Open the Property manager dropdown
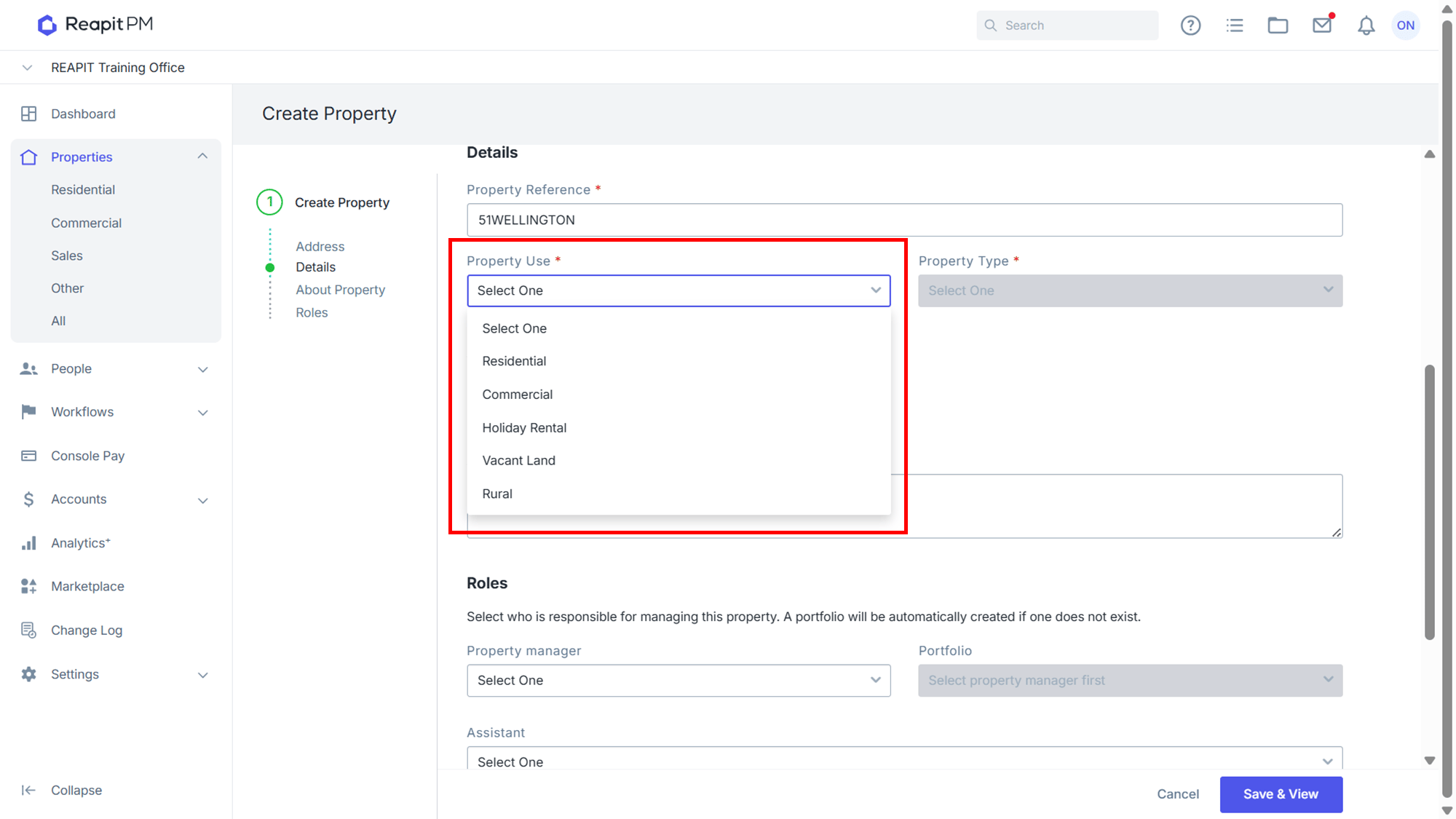Viewport: 1456px width, 819px height. point(678,680)
